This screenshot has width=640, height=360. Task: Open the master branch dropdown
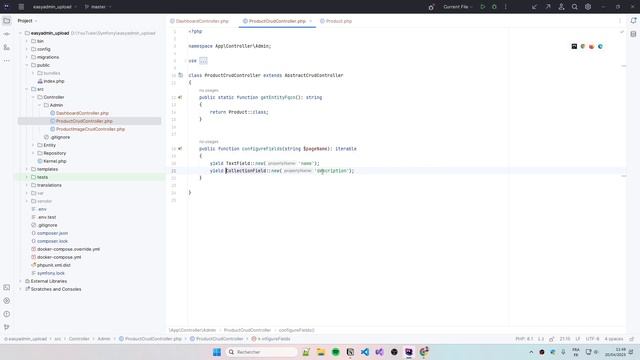pyautogui.click(x=98, y=7)
